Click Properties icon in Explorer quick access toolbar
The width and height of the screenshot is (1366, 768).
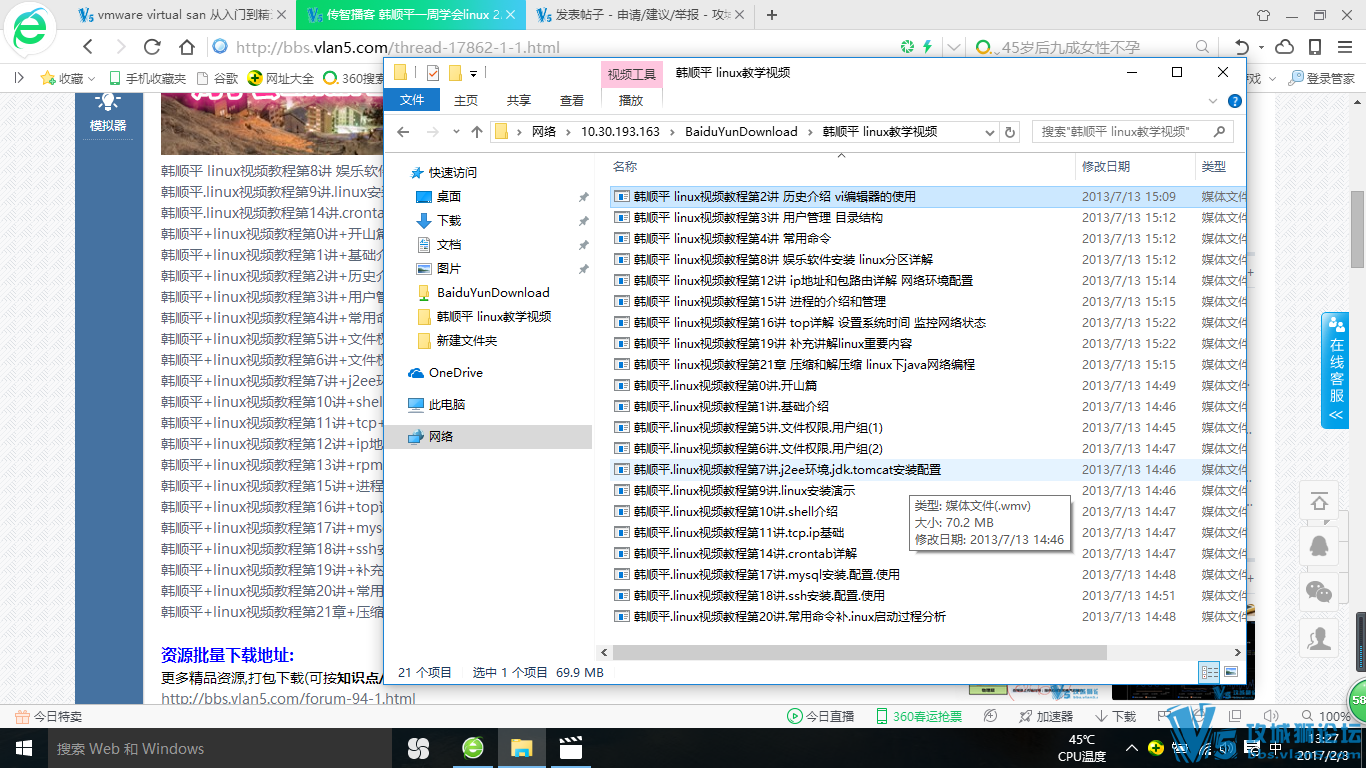(433, 72)
